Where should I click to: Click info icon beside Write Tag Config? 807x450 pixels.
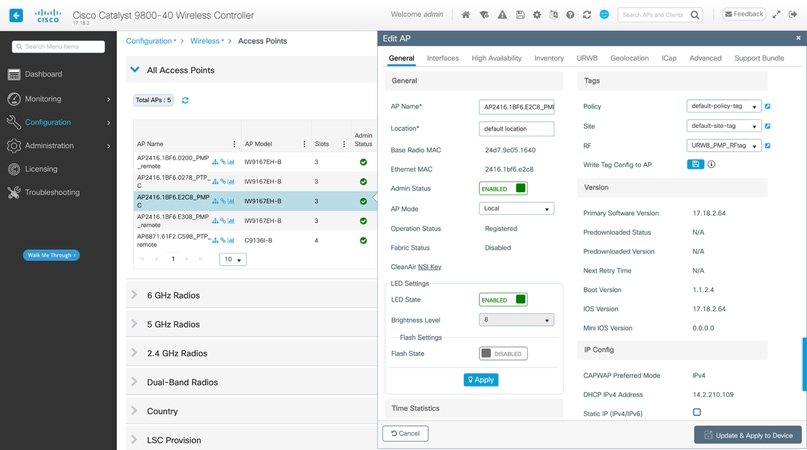coord(711,164)
